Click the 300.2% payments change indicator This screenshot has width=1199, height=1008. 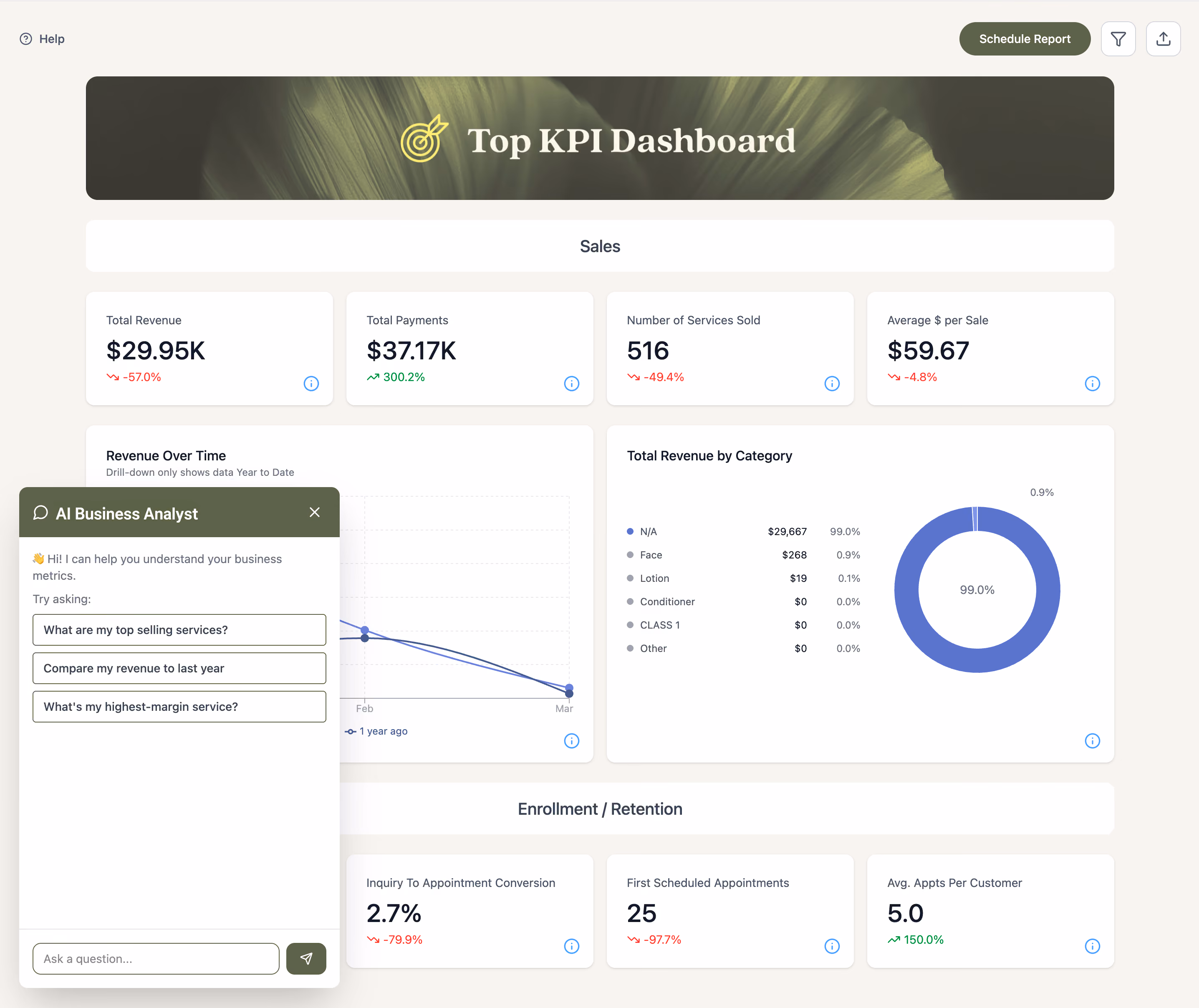coord(396,377)
